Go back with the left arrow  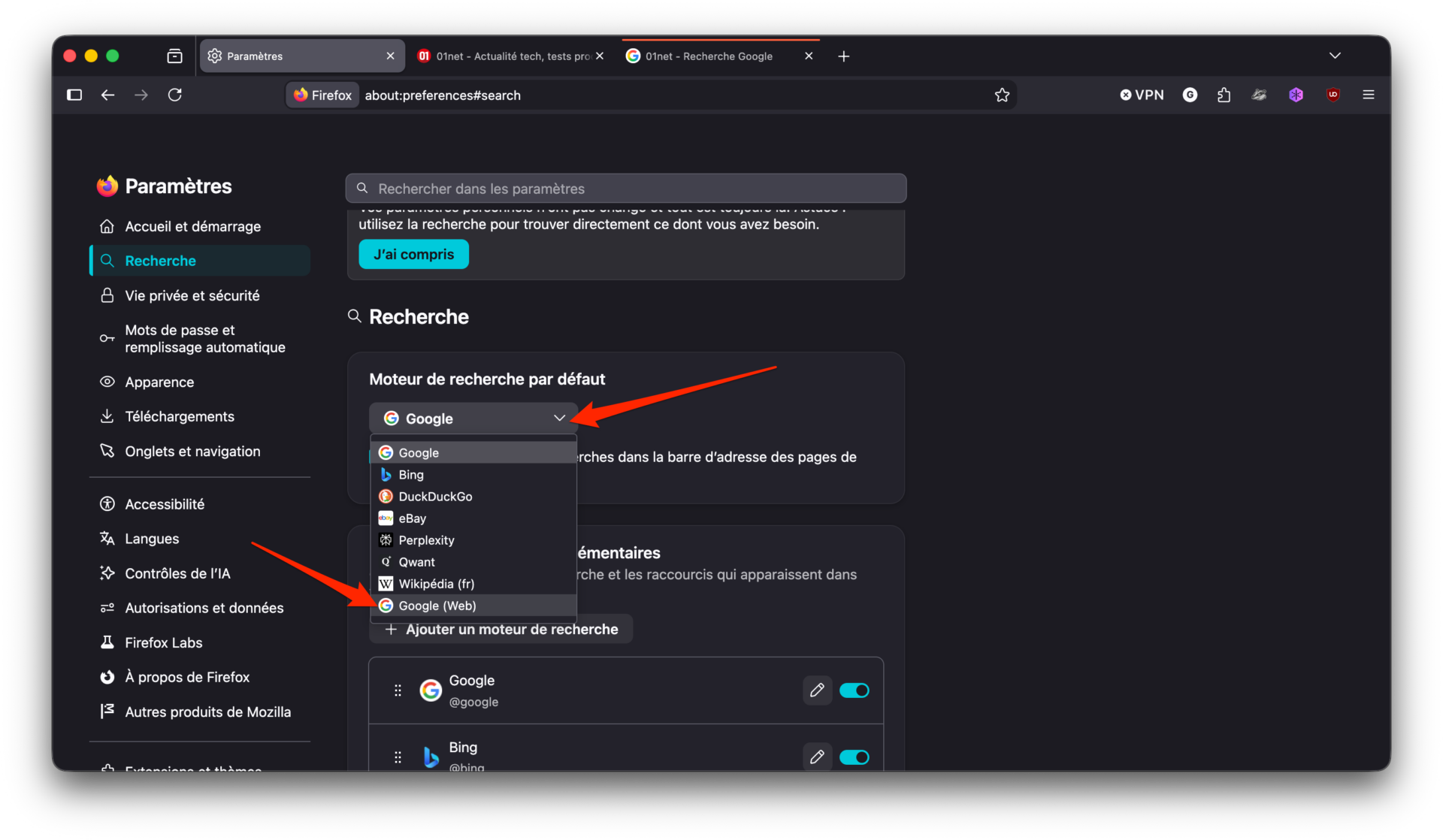[x=107, y=95]
